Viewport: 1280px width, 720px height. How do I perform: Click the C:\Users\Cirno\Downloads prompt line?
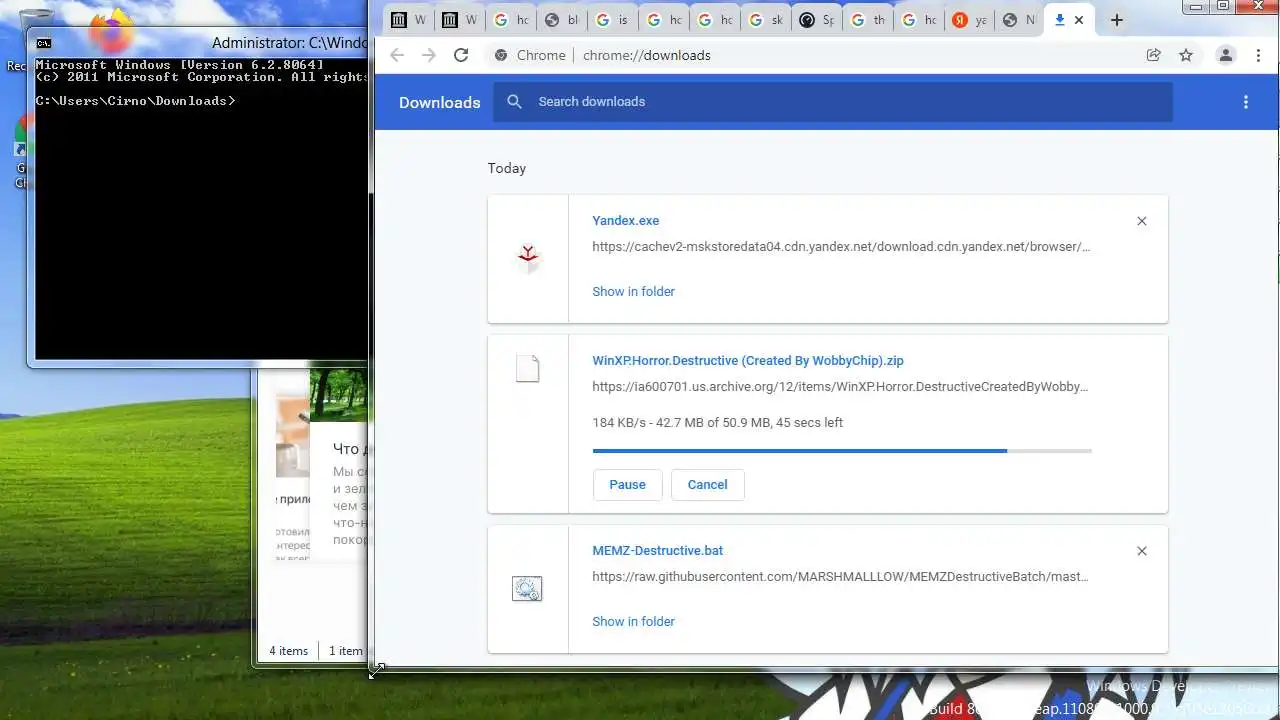135,101
